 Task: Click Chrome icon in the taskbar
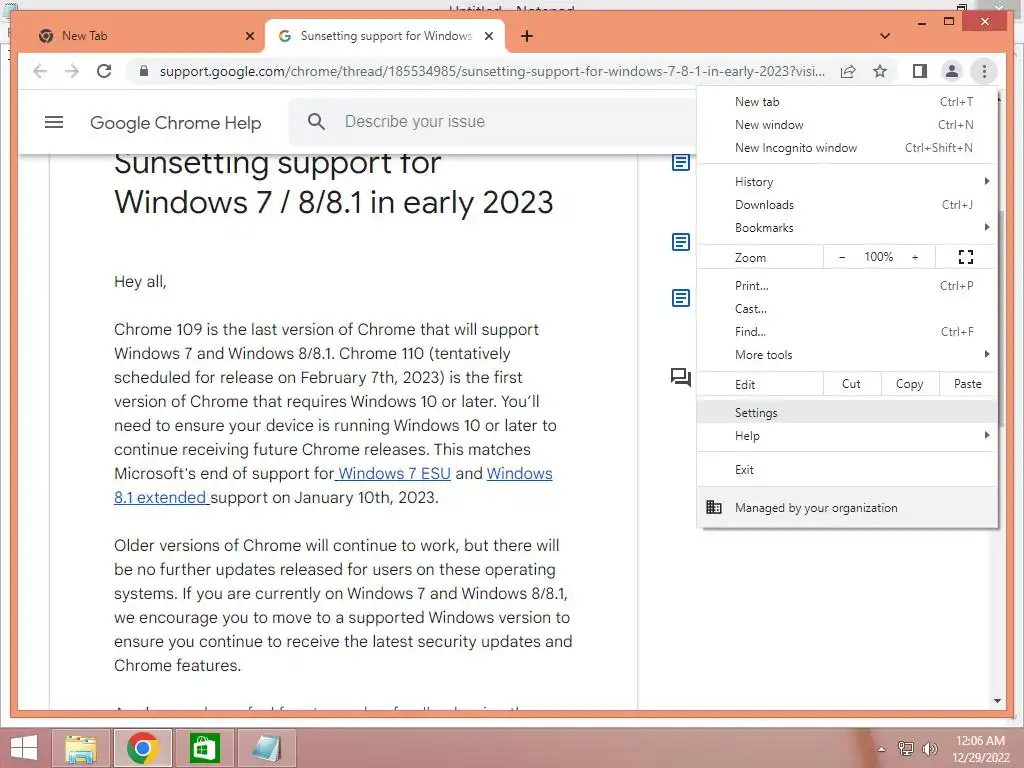coord(143,748)
